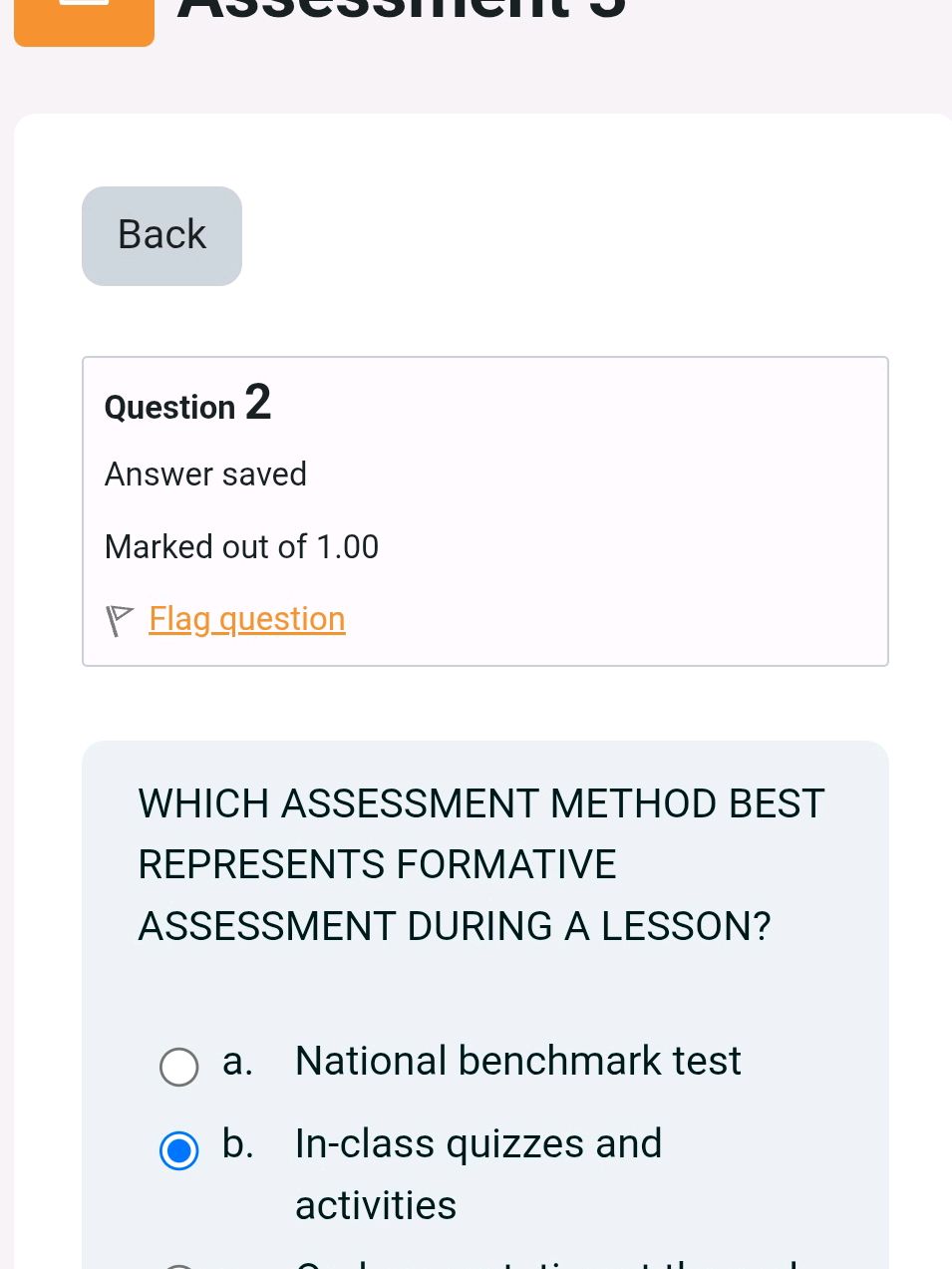
Task: Click the answer text In-class quizzes and activities
Action: pyautogui.click(x=477, y=1142)
